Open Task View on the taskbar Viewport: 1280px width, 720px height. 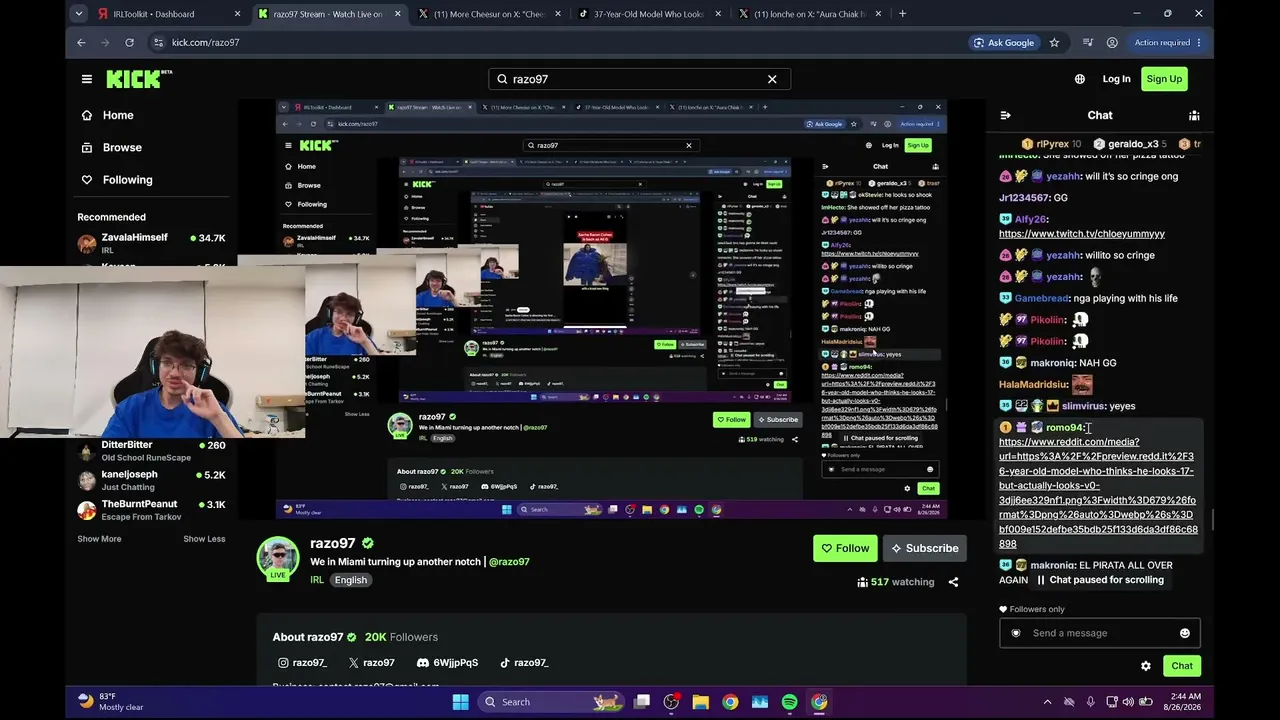coord(642,702)
